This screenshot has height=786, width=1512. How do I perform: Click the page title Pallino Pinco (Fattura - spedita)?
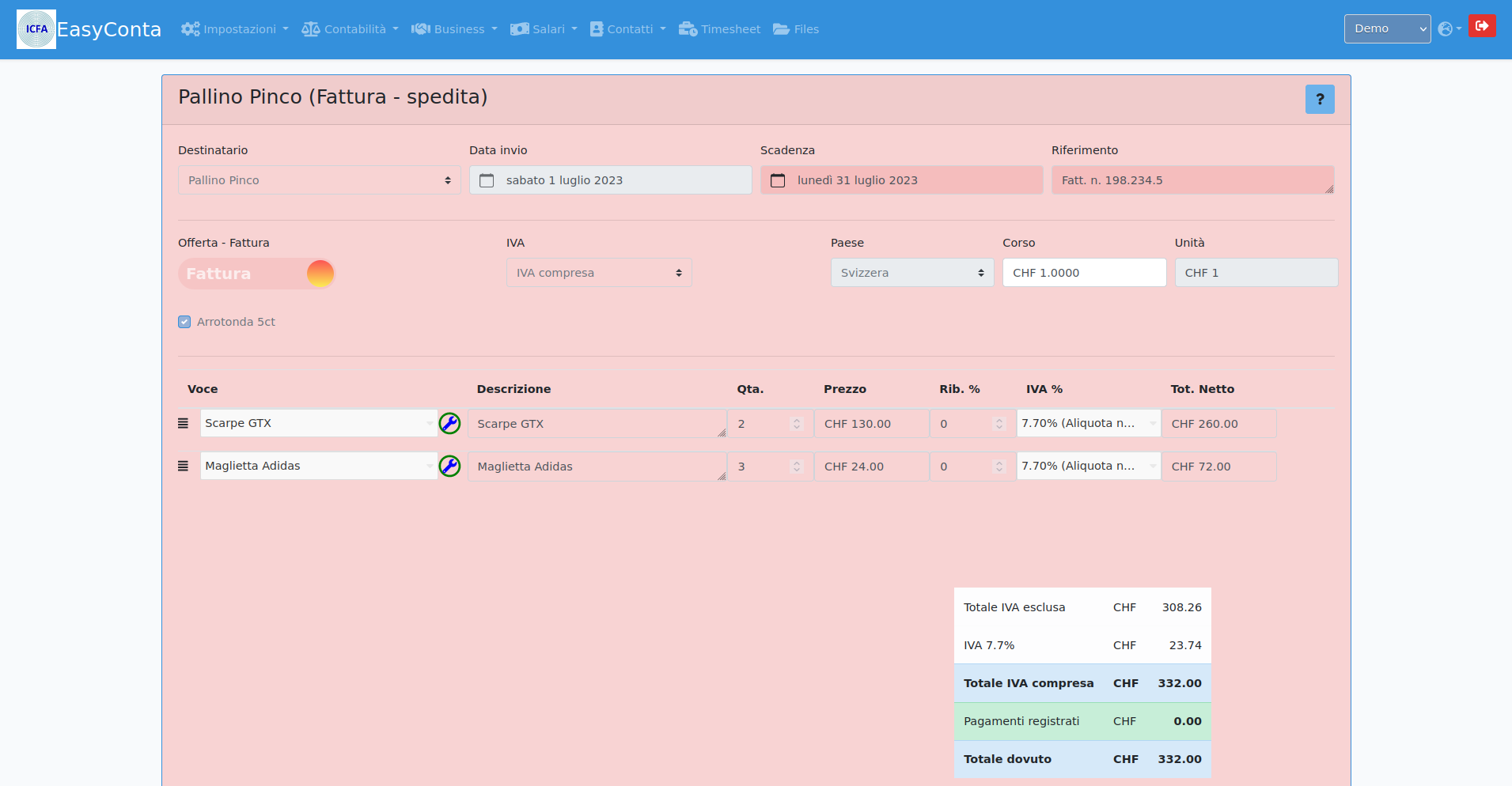(x=333, y=96)
